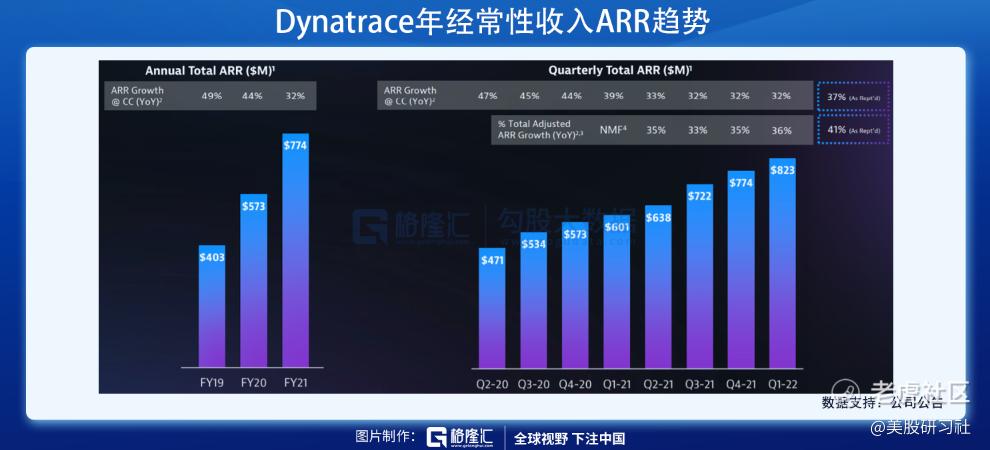The image size is (990, 450).
Task: Select the 35% adjusted growth for Q4-21
Action: click(739, 130)
